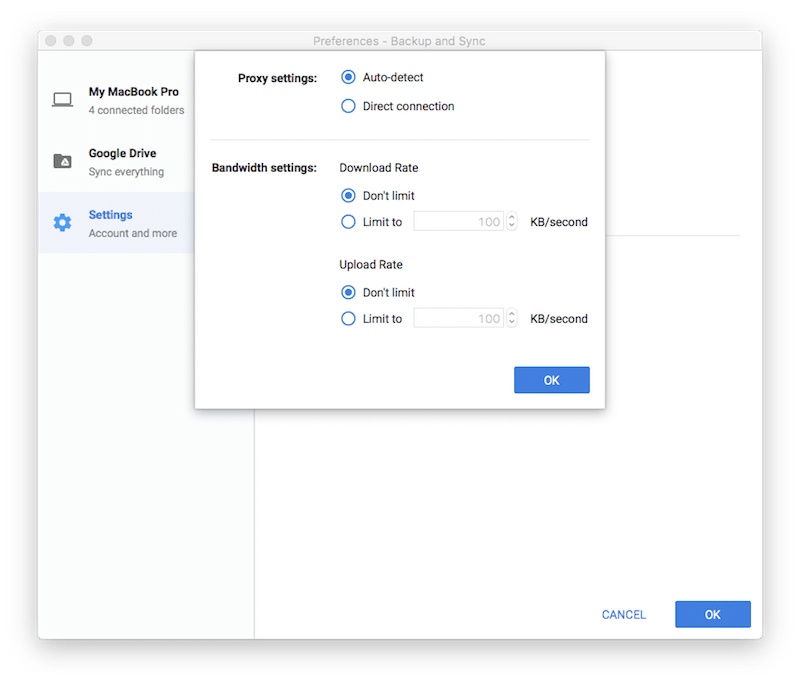Open the My MacBook Pro section
Image resolution: width=800 pixels, height=684 pixels.
(133, 100)
